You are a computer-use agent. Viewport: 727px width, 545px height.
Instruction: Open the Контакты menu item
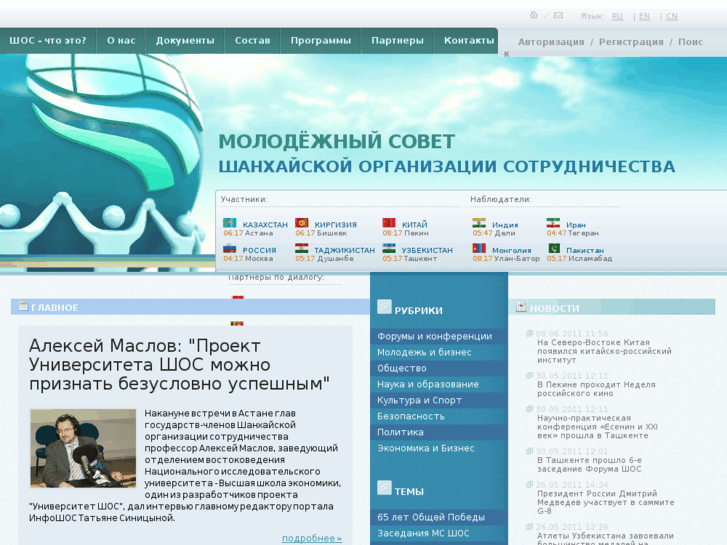click(x=468, y=40)
